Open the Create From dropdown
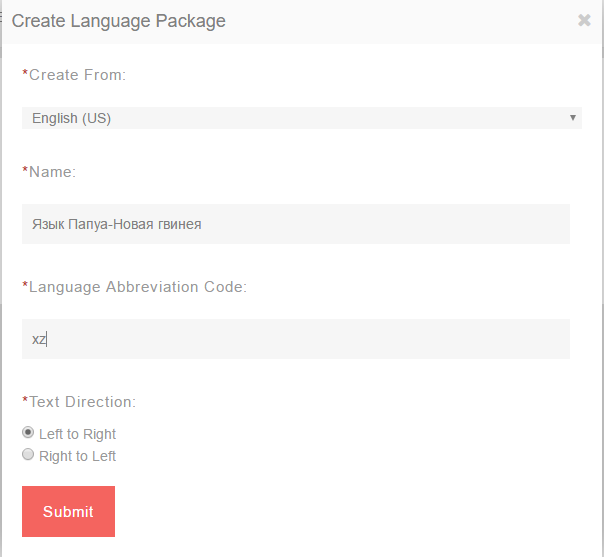604x557 pixels. point(302,118)
